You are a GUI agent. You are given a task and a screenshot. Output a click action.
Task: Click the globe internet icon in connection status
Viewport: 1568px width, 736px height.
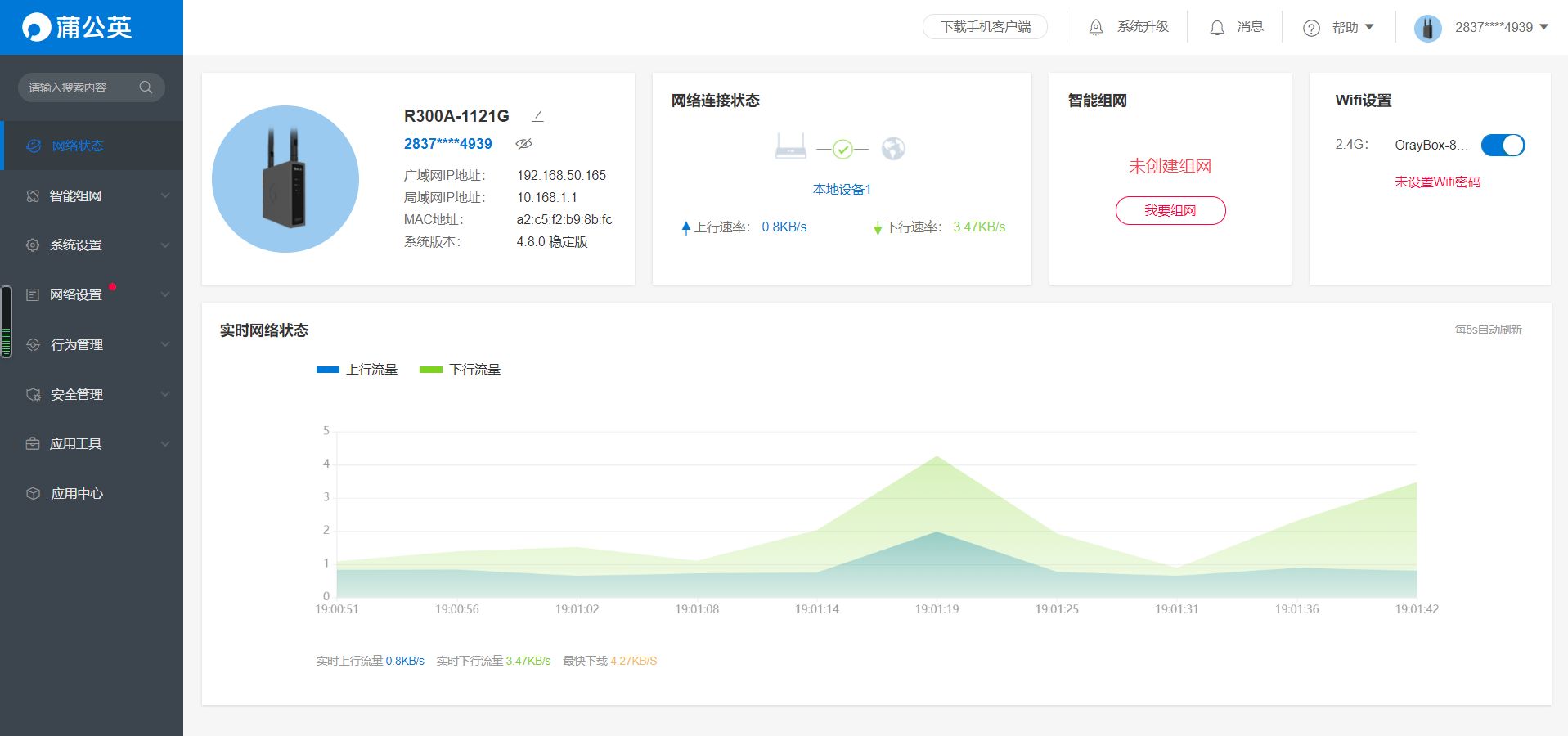(x=893, y=148)
